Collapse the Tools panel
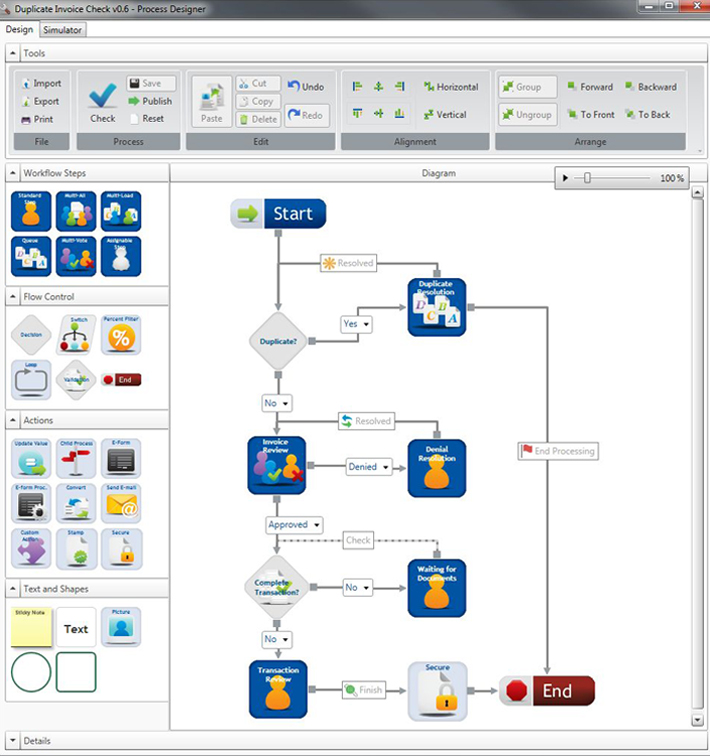 point(13,53)
